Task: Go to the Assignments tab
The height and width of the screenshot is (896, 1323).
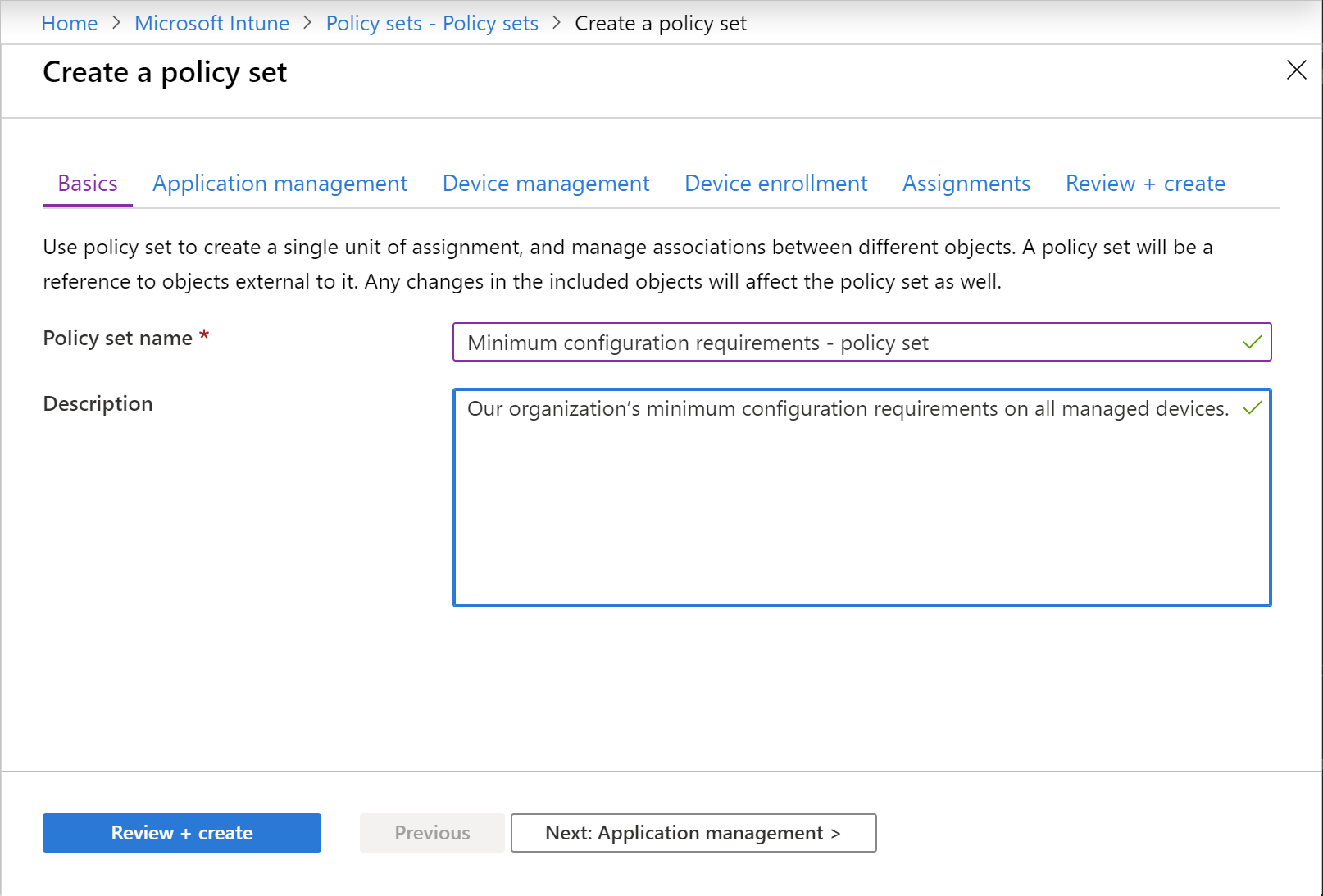Action: (966, 183)
